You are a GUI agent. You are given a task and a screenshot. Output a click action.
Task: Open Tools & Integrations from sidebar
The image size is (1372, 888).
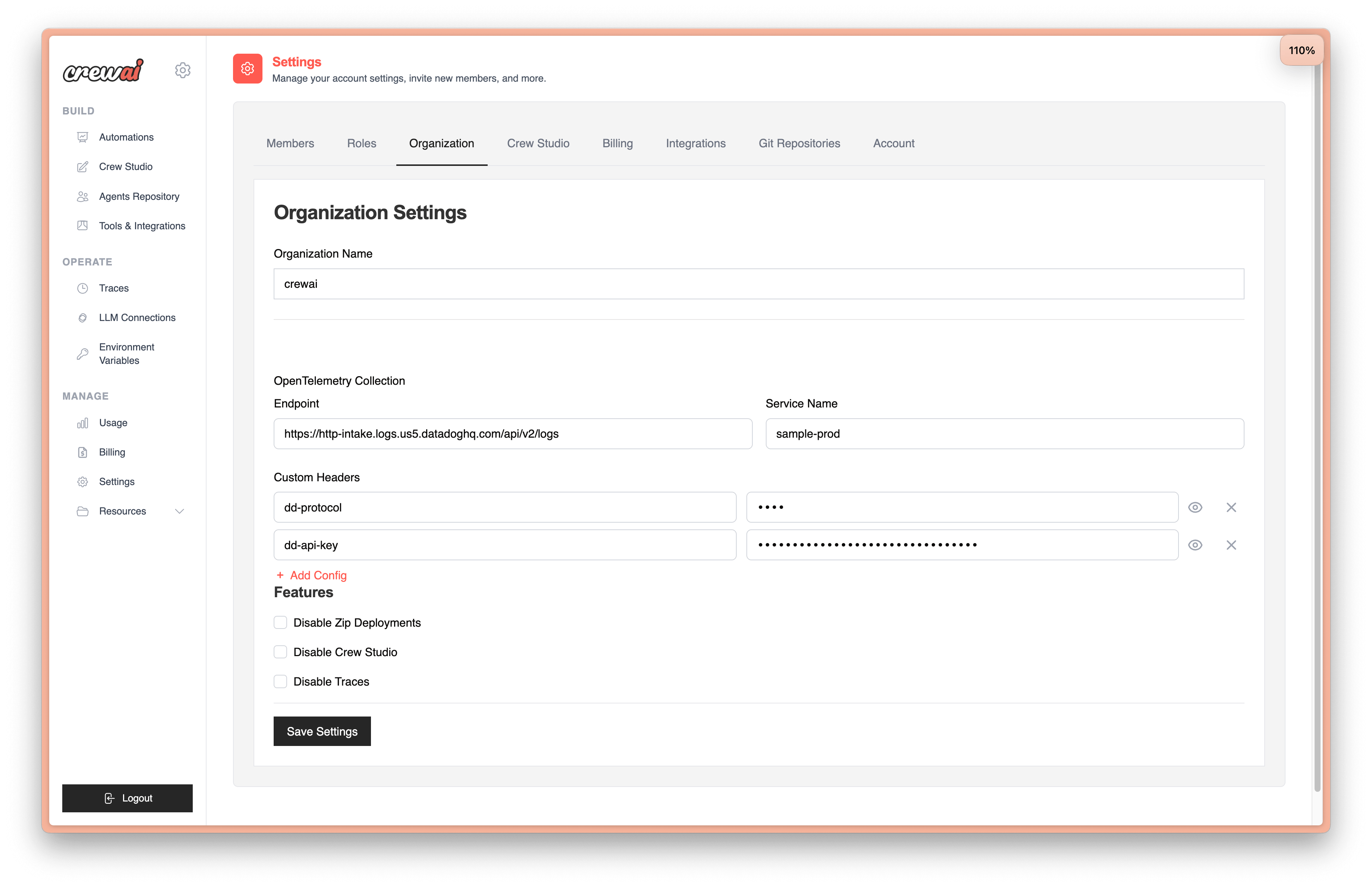141,225
